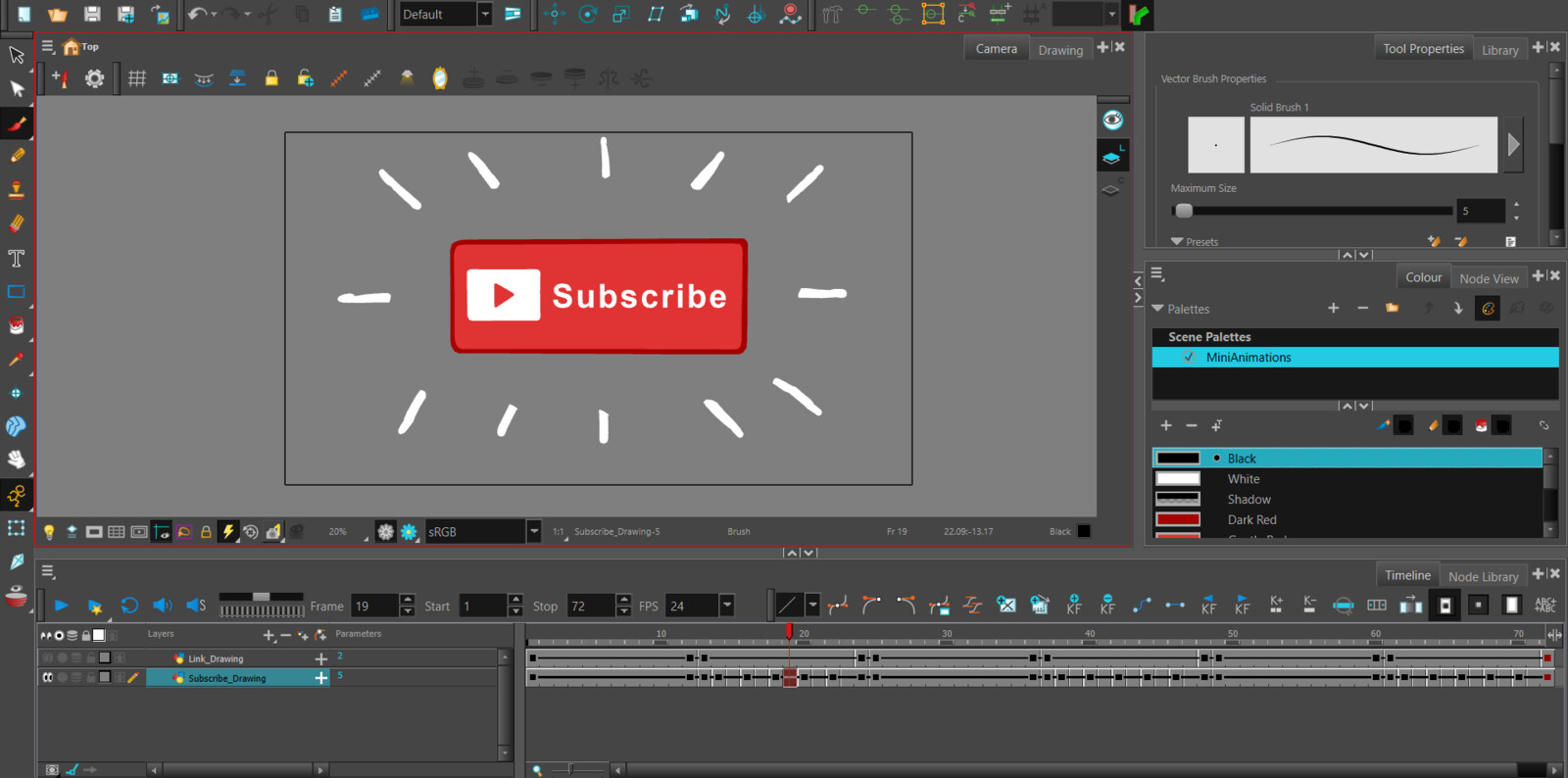Select the Link_Drawing layer

(x=216, y=658)
